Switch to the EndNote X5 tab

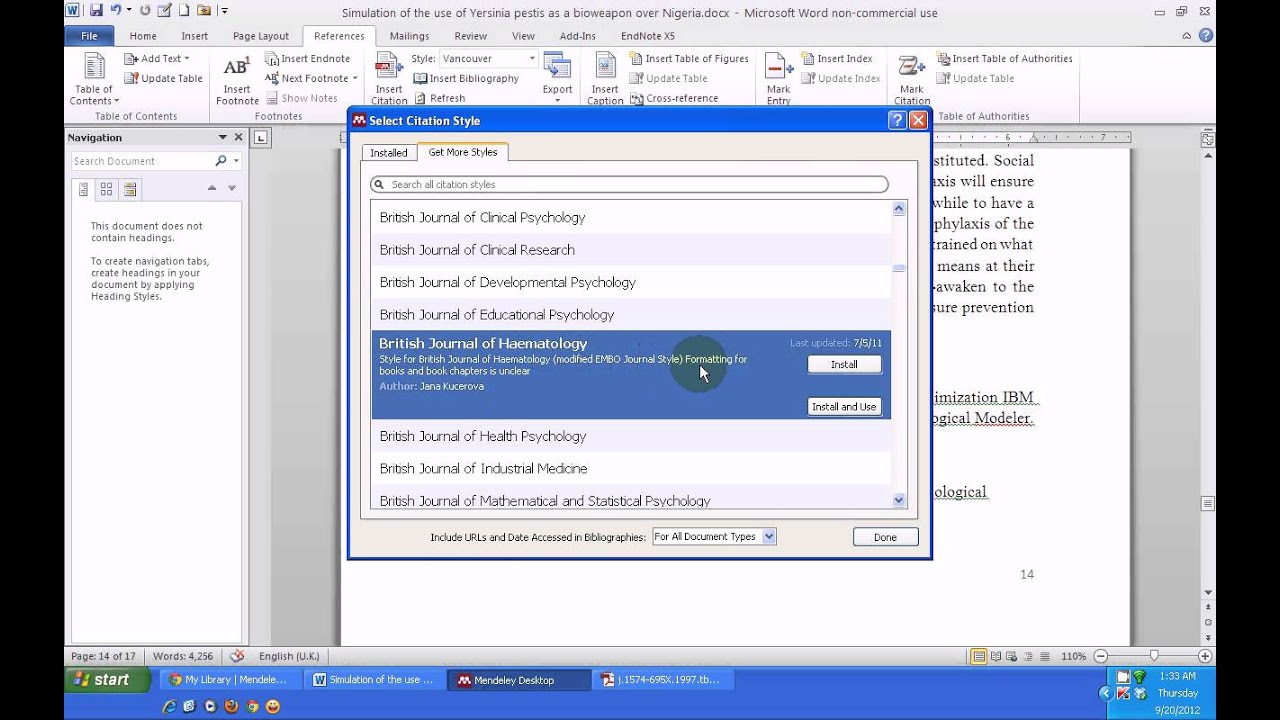click(647, 36)
